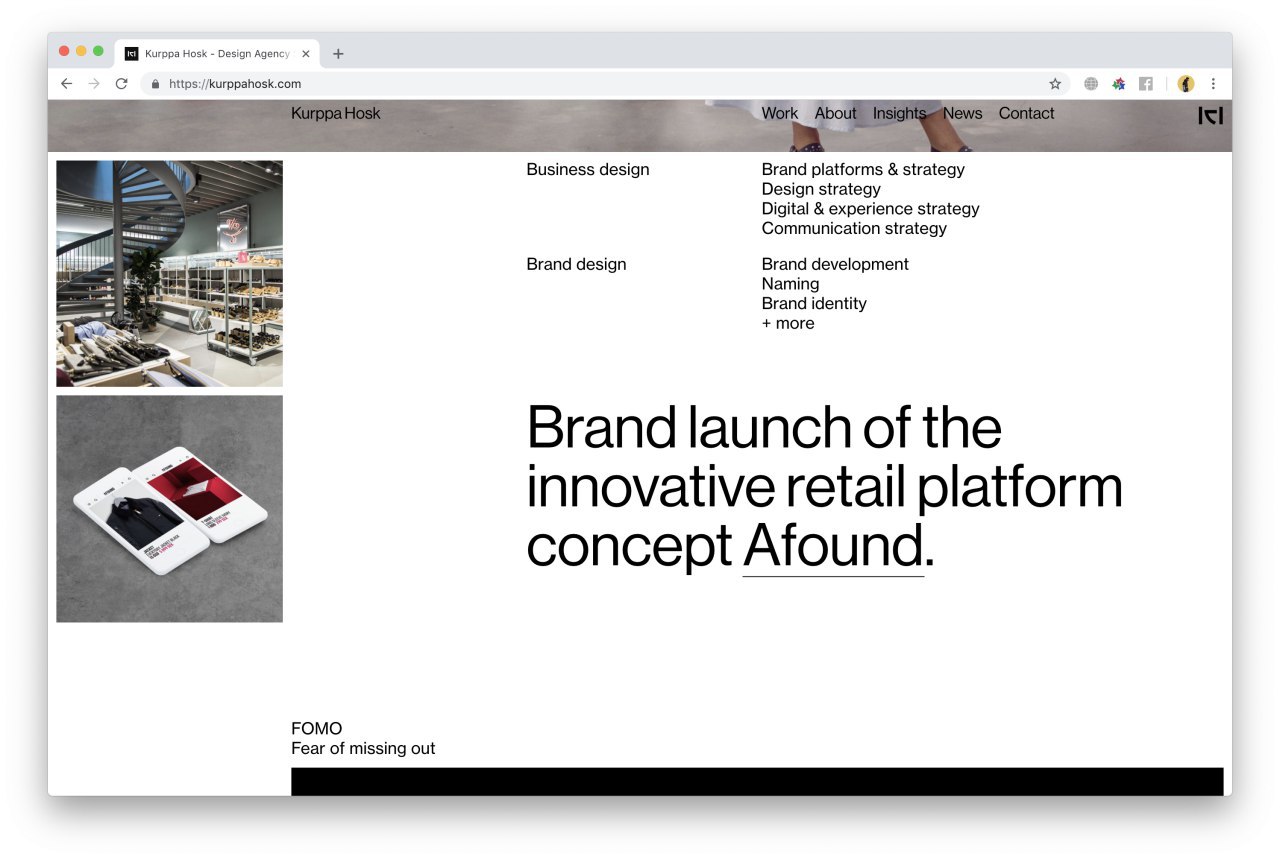This screenshot has width=1280, height=859.
Task: Click the 'Brand launch of the' headline
Action: point(764,427)
